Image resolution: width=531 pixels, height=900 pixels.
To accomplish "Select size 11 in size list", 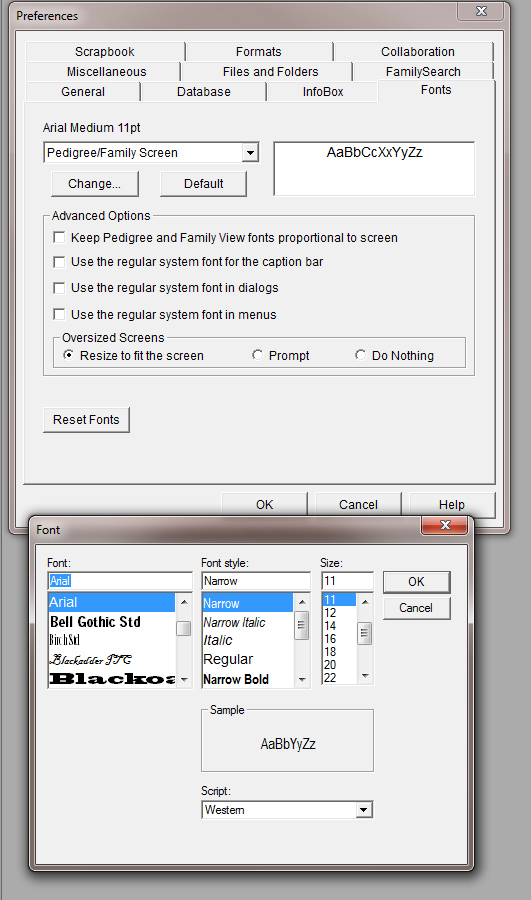I will [x=339, y=600].
